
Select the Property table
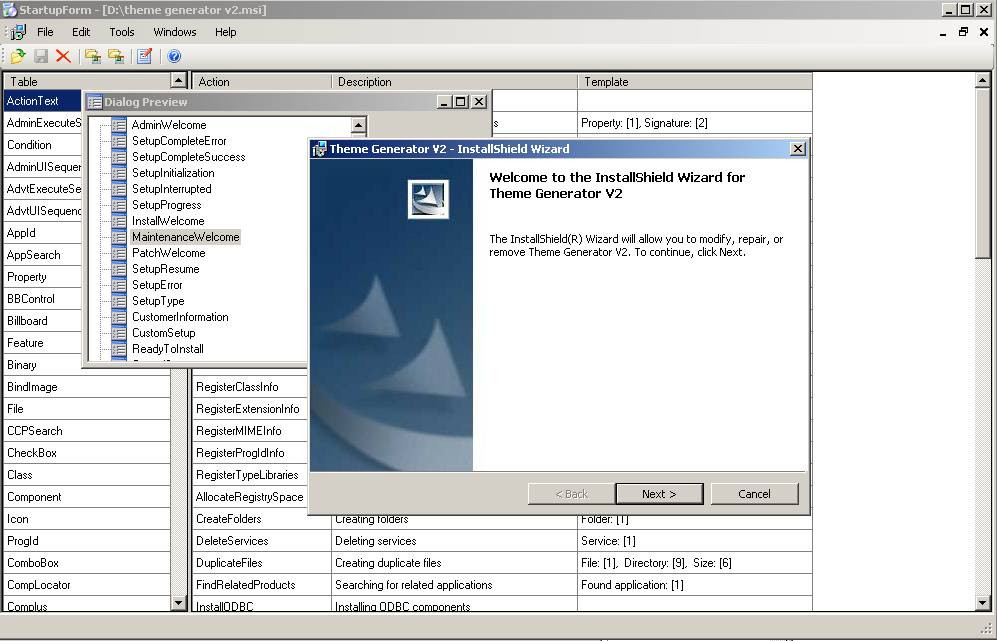pyautogui.click(x=43, y=277)
